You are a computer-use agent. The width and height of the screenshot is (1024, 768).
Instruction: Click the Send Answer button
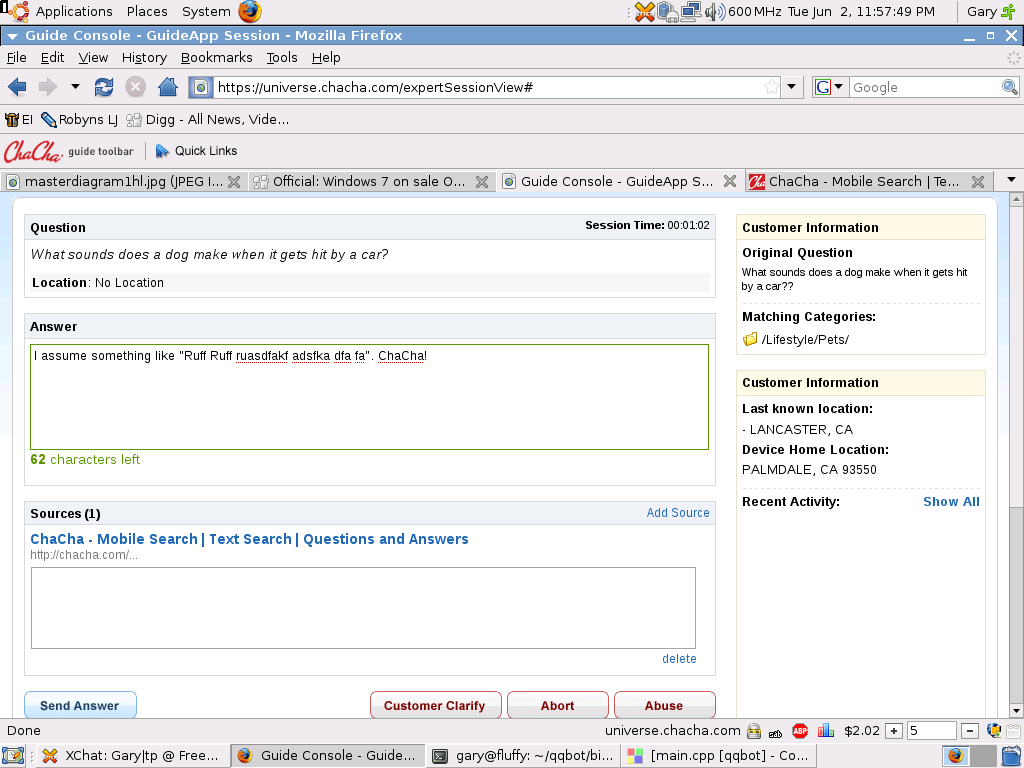[x=80, y=705]
